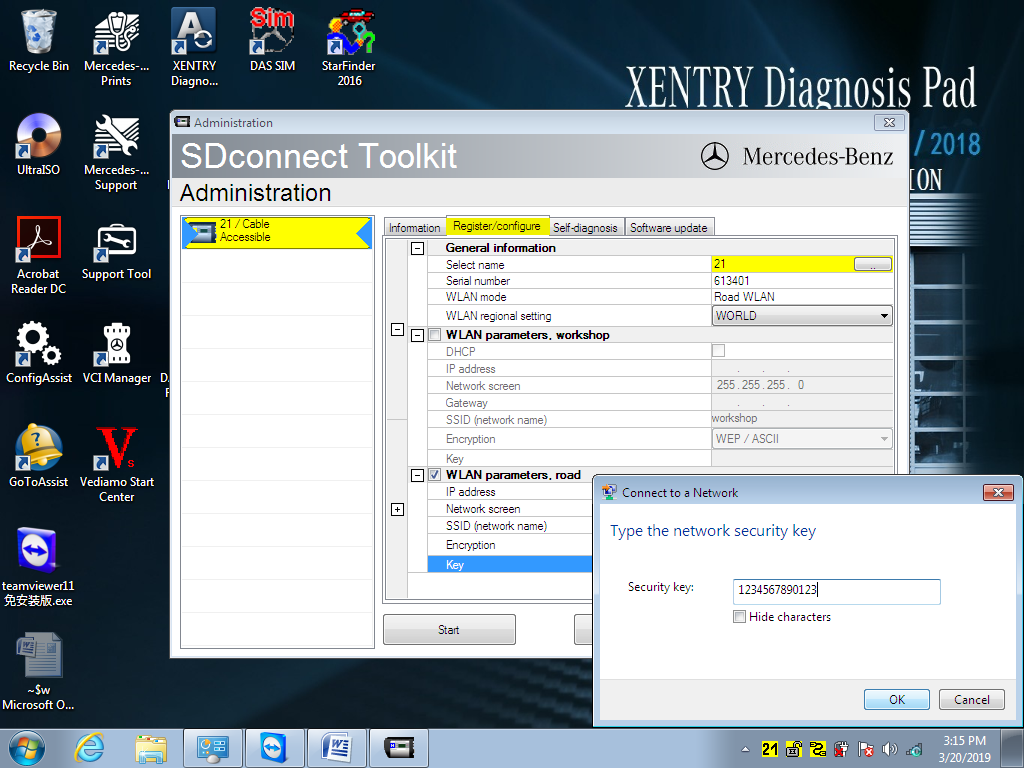The image size is (1024, 768).
Task: Select the road Key row
Action: point(509,564)
